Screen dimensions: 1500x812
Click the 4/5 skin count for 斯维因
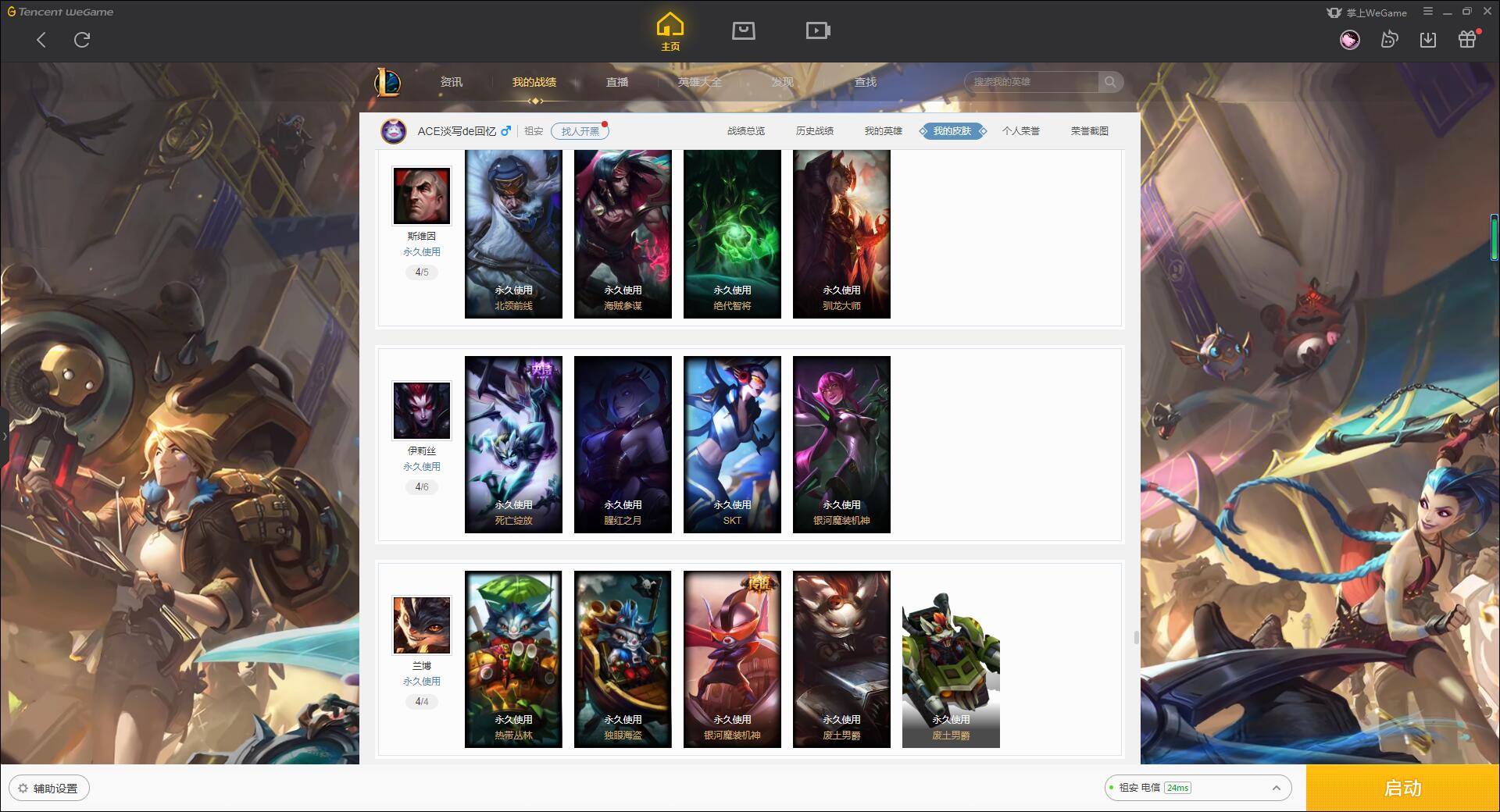(422, 272)
